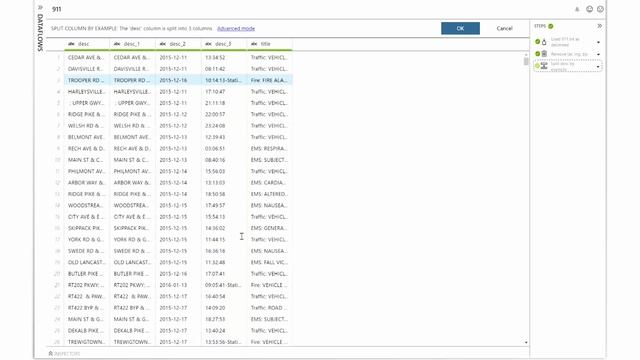Select 'Fire: FIRE ALA...' title cell
The image size is (640, 360).
269,80
